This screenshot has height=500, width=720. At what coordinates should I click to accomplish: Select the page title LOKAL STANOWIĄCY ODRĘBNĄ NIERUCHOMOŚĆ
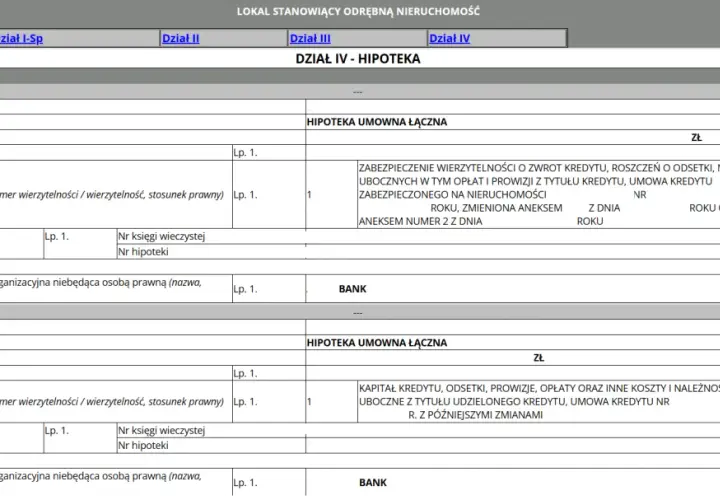pos(358,11)
